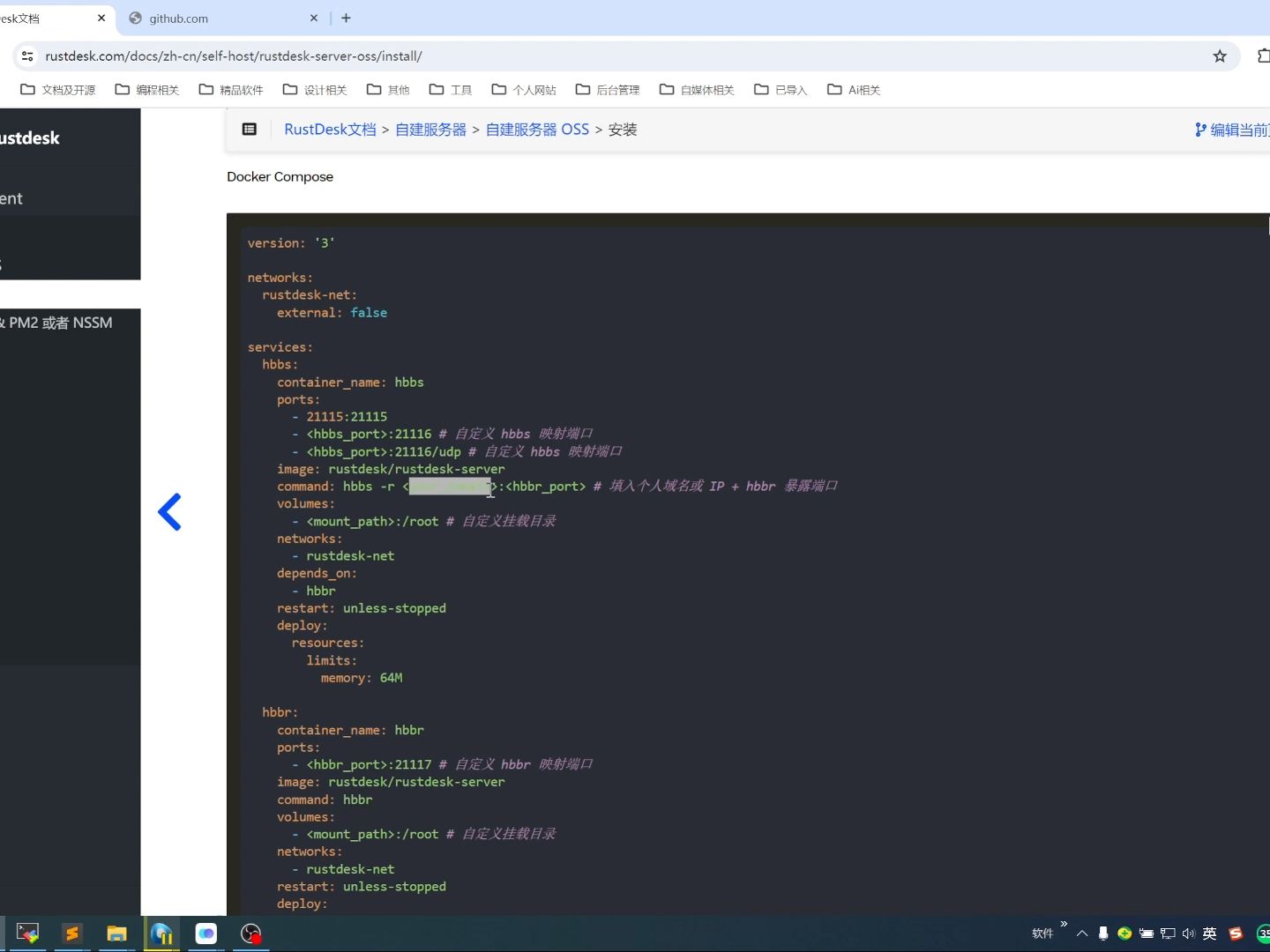Open File Explorer from the taskbar

tap(116, 933)
